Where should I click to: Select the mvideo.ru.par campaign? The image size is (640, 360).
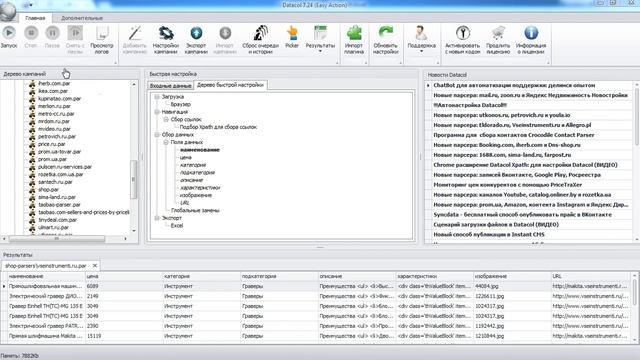[54, 129]
